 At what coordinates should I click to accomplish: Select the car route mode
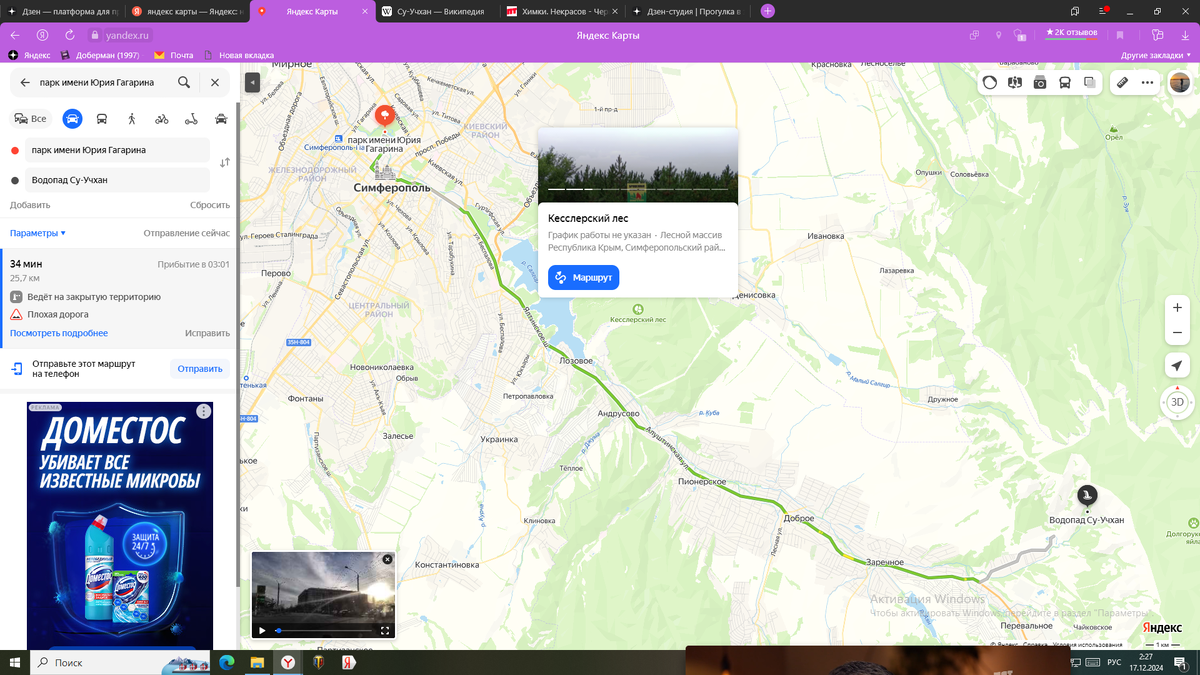point(72,118)
